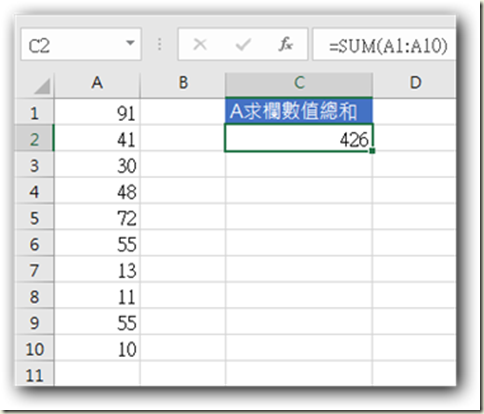Screen dimensions: 484x414
Task: Click formula bar showing =SUM(A1:A10)
Action: 384,44
